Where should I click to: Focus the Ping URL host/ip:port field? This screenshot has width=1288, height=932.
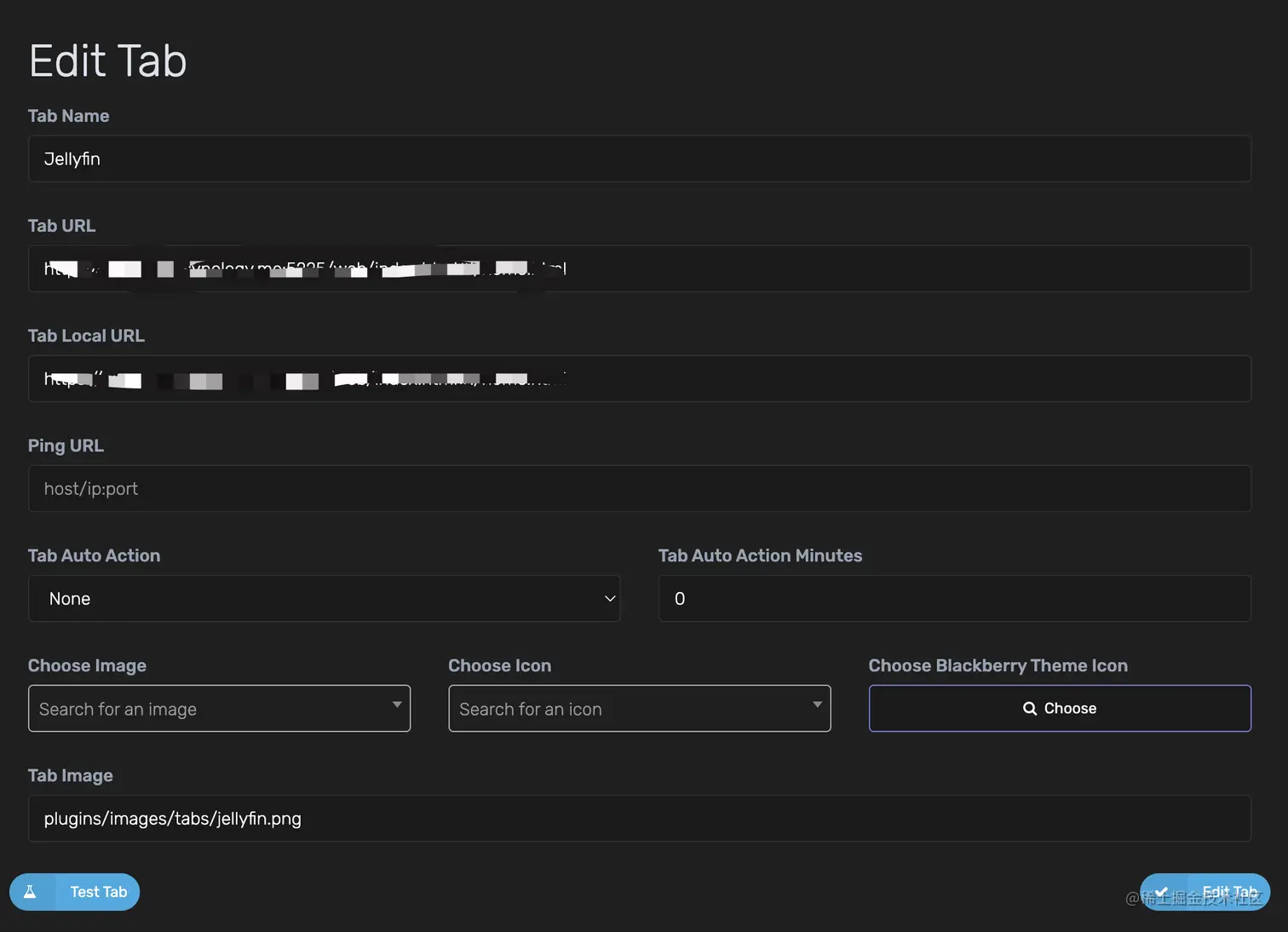[639, 488]
